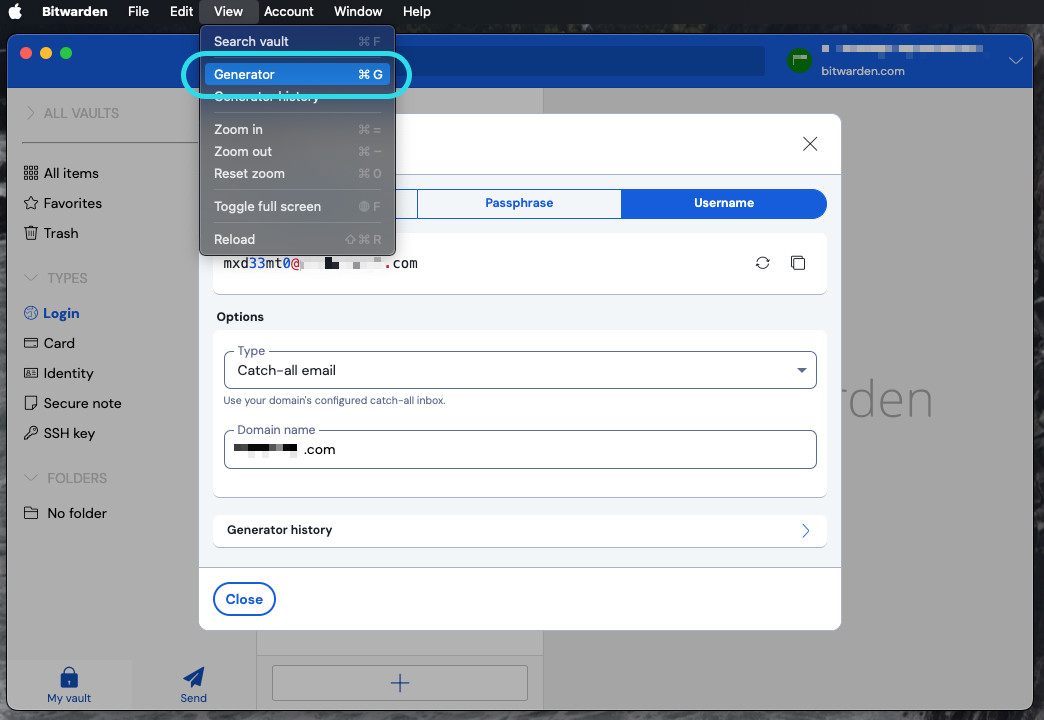This screenshot has width=1044, height=720.
Task: Select Secure note in sidebar
Action: point(82,403)
